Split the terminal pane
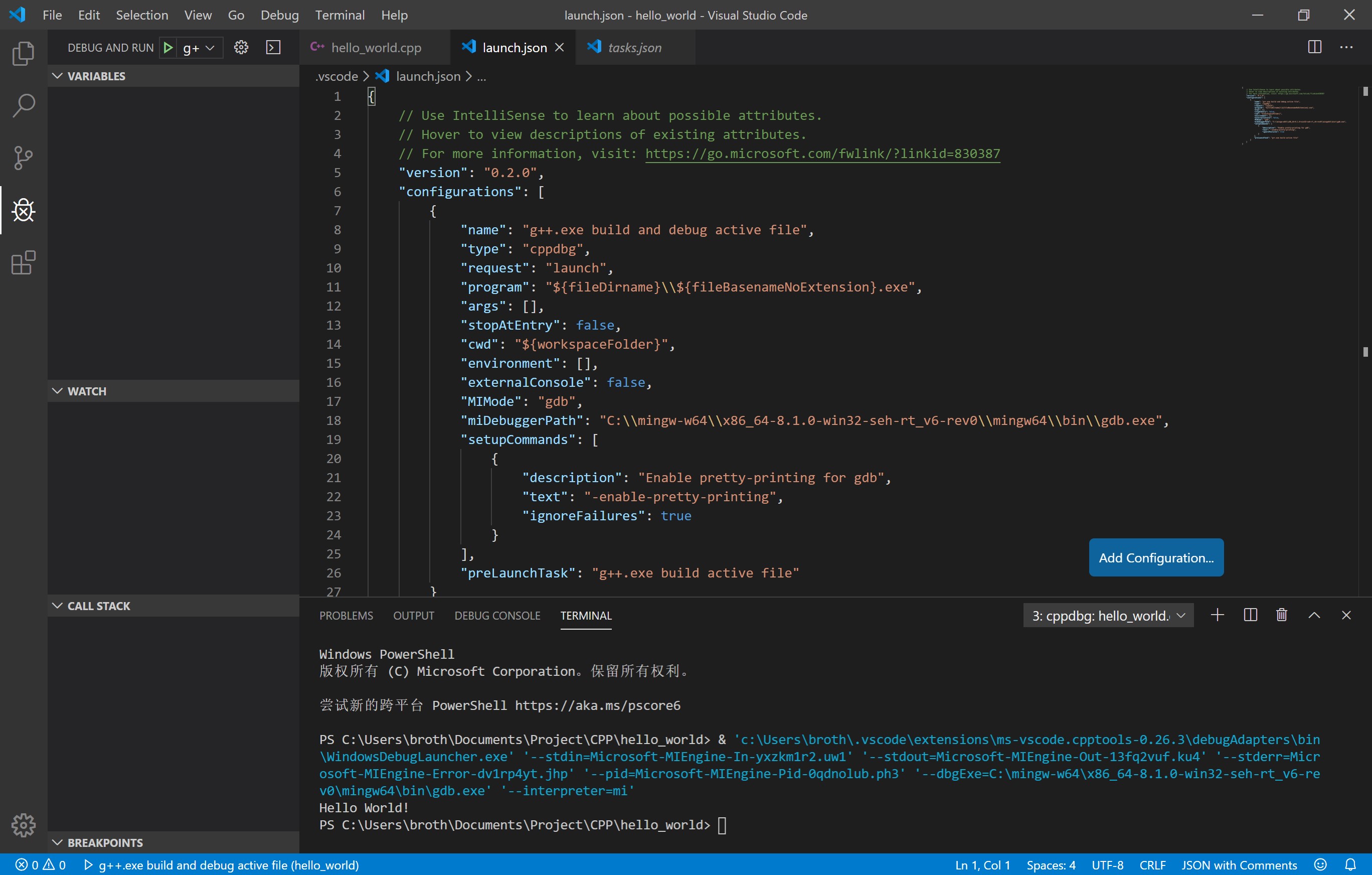Screen dimensions: 1372x875 (1250, 615)
